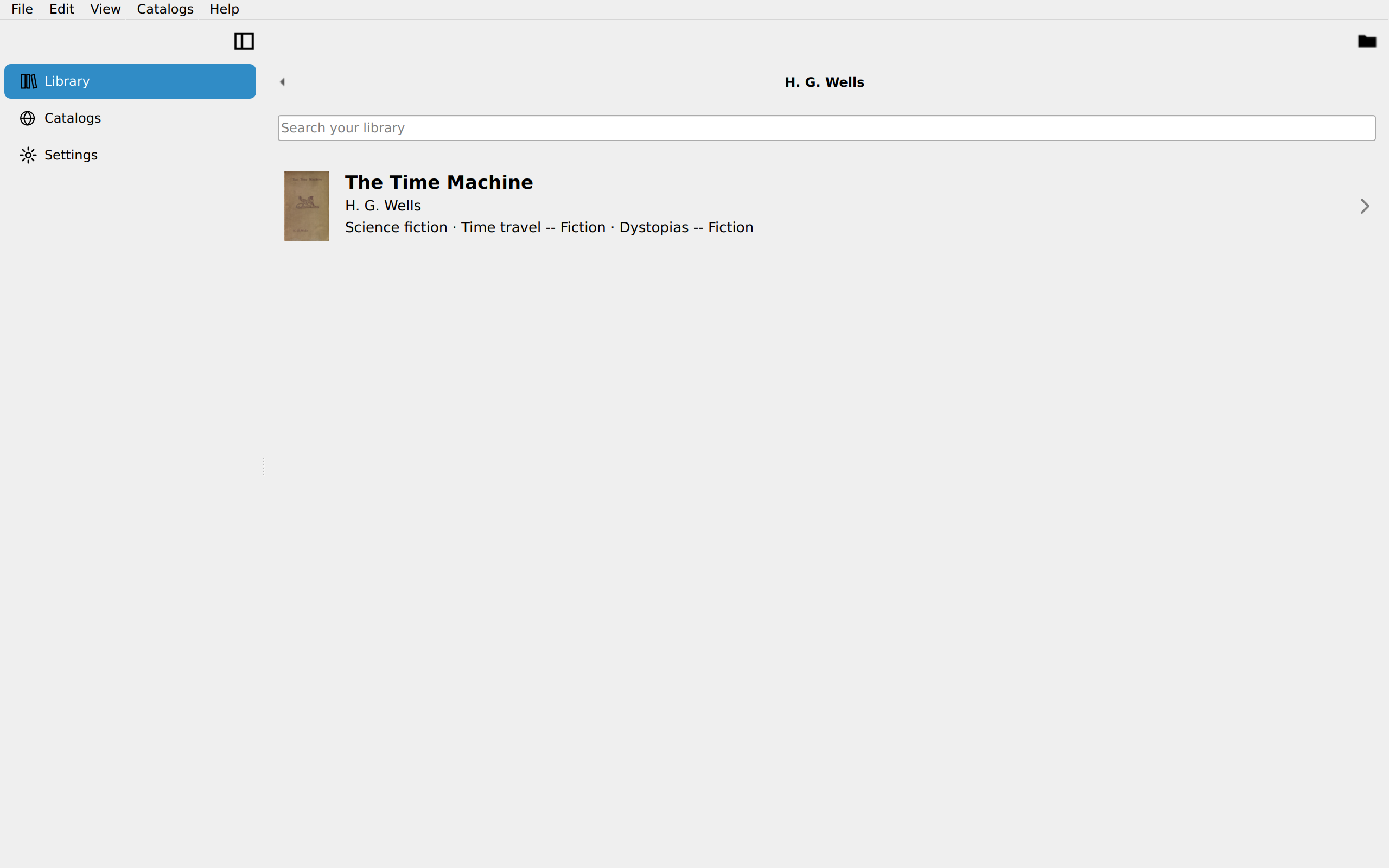Open the Edit menu
Viewport: 1389px width, 868px height.
click(61, 9)
